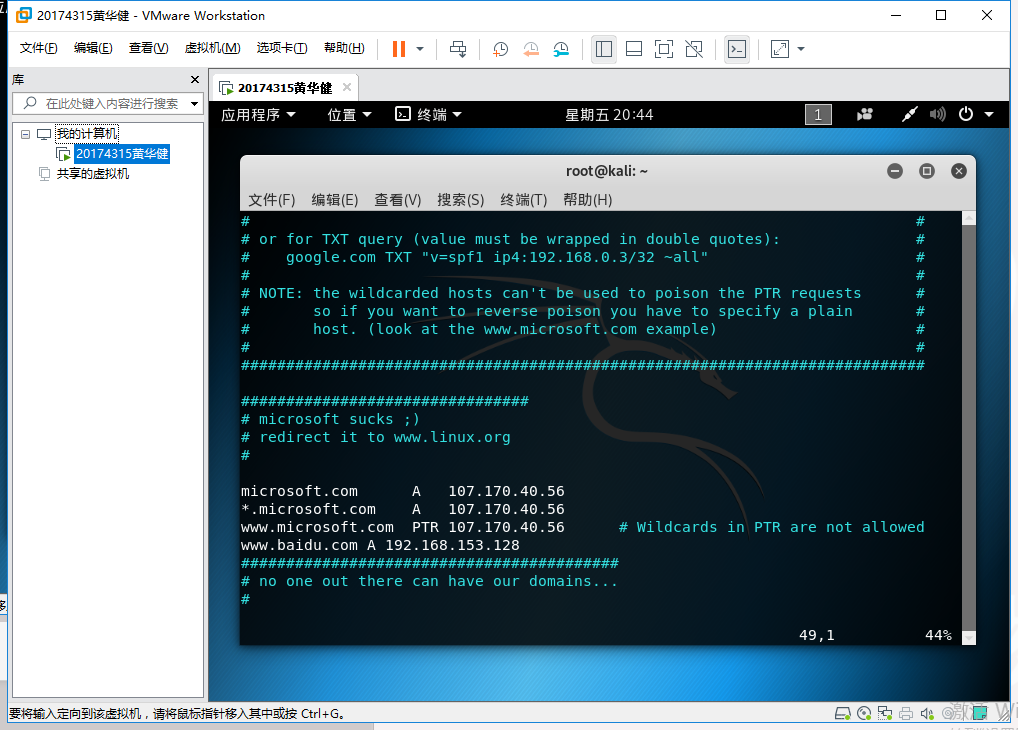Open the 虚拟机(M) menu
The width and height of the screenshot is (1018, 730).
click(212, 48)
